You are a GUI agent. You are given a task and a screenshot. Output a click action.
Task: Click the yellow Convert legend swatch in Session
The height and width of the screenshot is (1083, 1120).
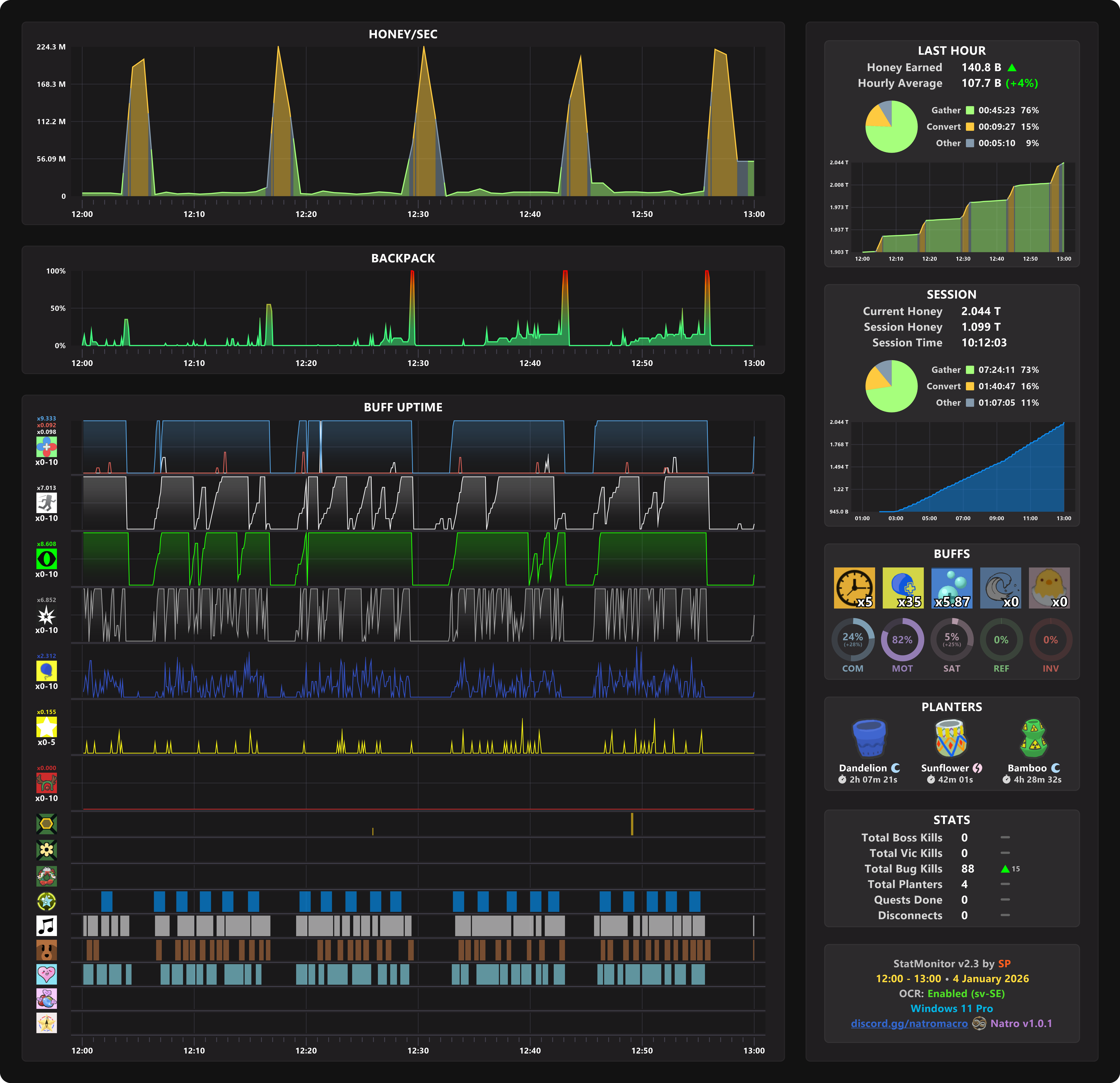click(970, 386)
